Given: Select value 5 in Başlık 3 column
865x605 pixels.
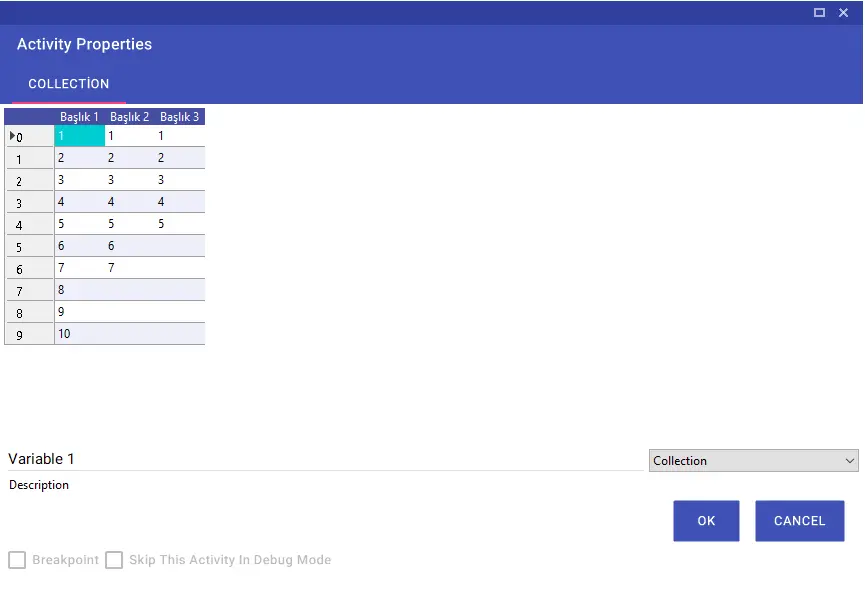Looking at the screenshot, I should click(x=180, y=224).
